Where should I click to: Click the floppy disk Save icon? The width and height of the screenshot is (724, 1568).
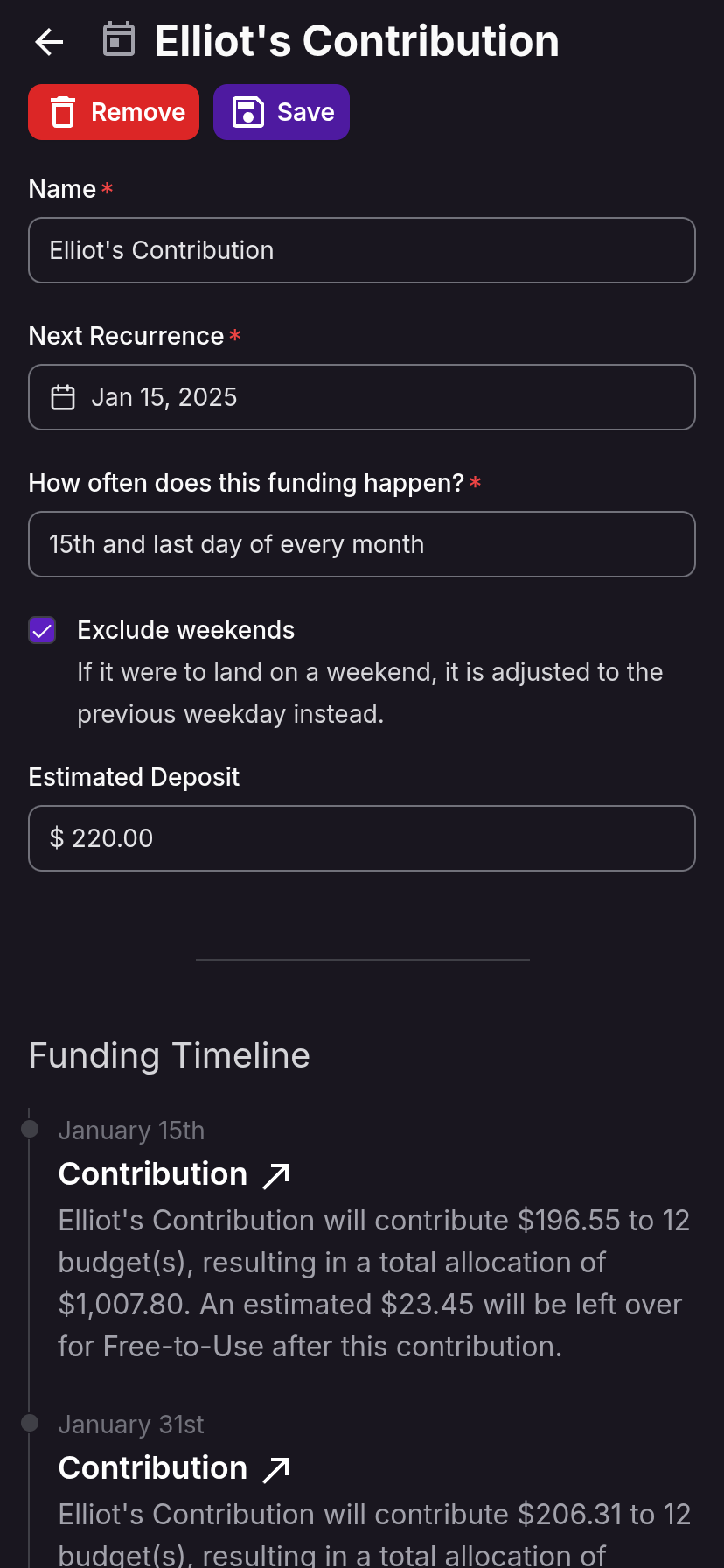pyautogui.click(x=247, y=112)
